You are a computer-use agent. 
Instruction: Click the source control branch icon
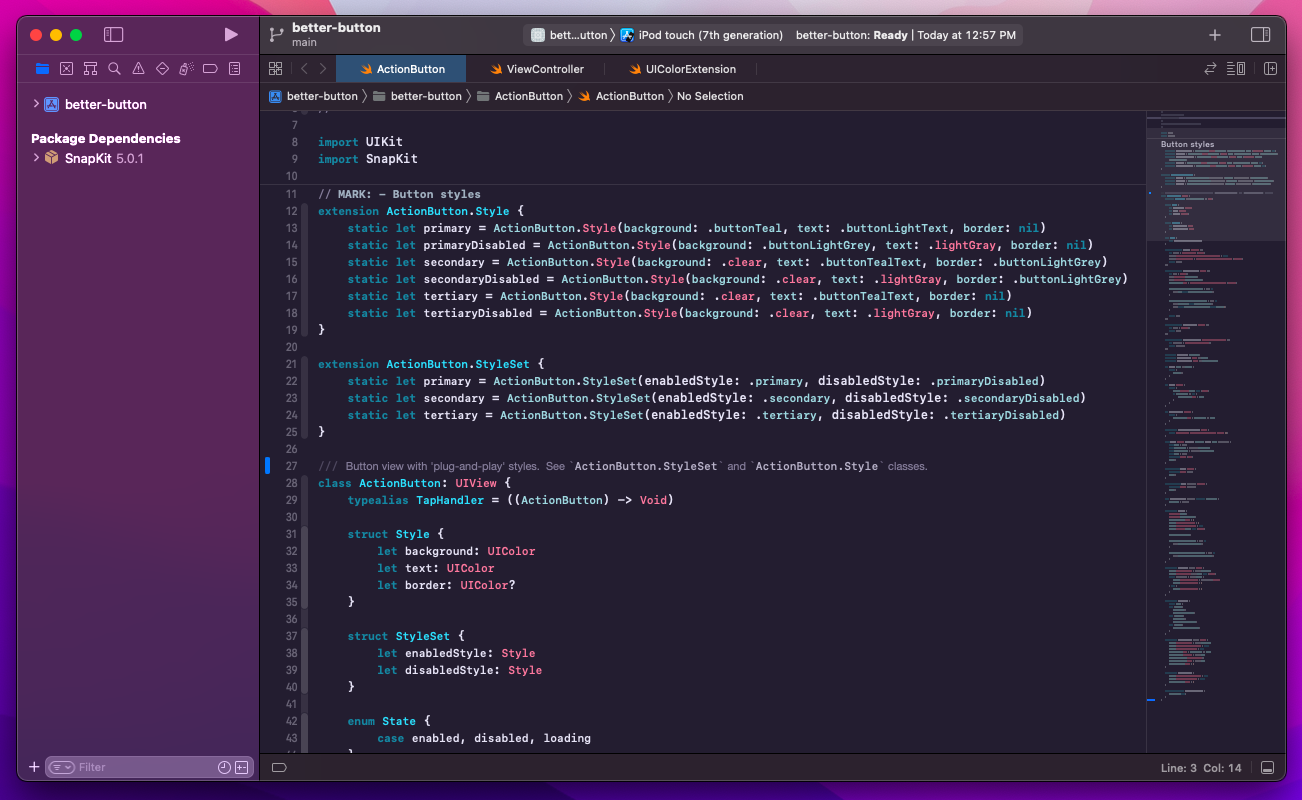pyautogui.click(x=276, y=35)
